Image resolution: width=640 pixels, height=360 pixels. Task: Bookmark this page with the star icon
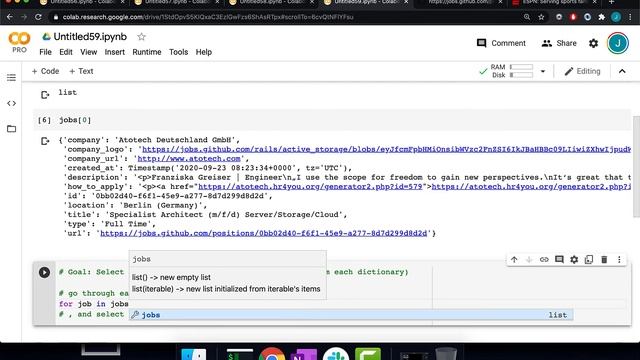(541, 17)
